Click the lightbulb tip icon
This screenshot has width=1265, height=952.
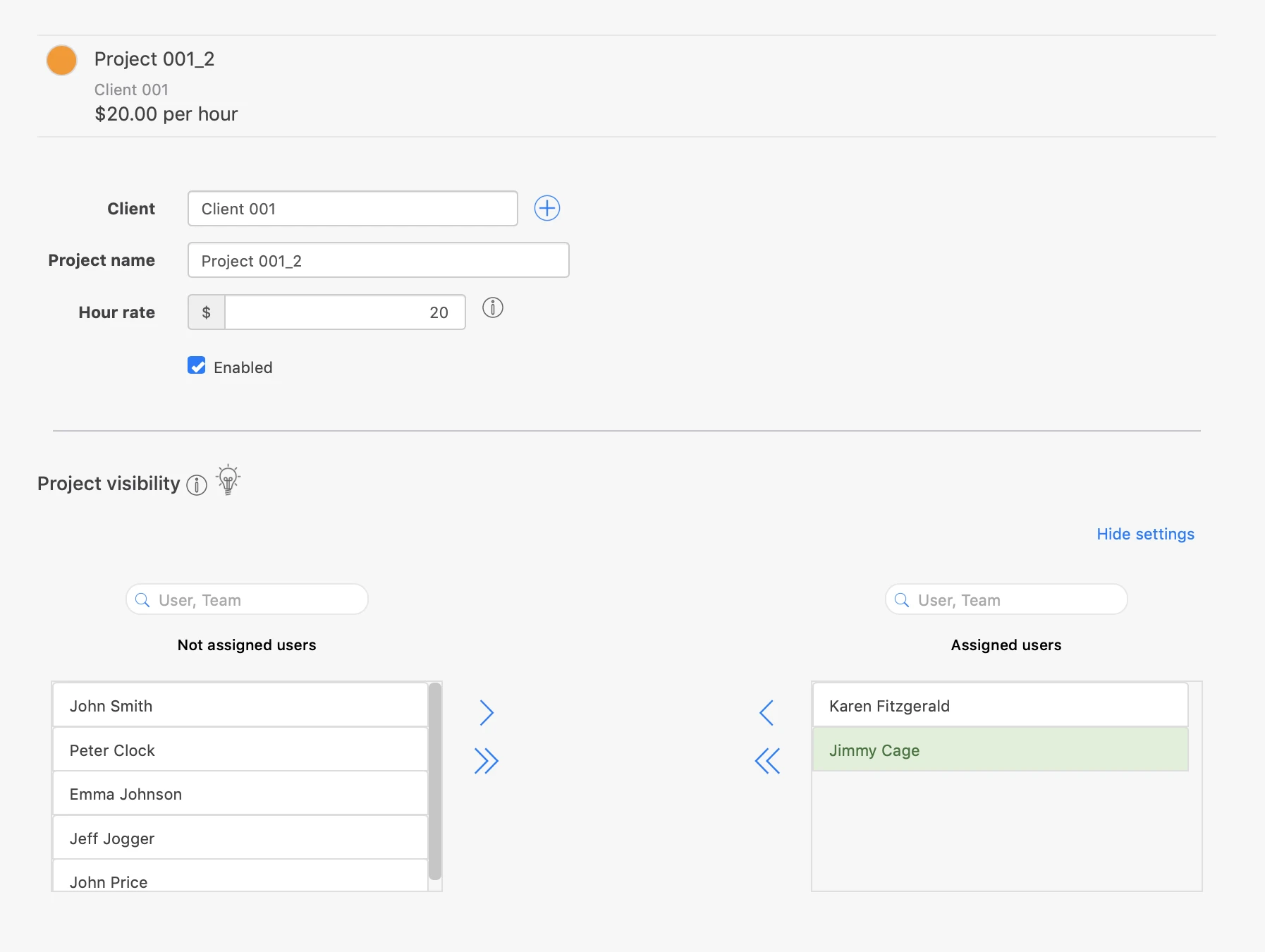(228, 480)
